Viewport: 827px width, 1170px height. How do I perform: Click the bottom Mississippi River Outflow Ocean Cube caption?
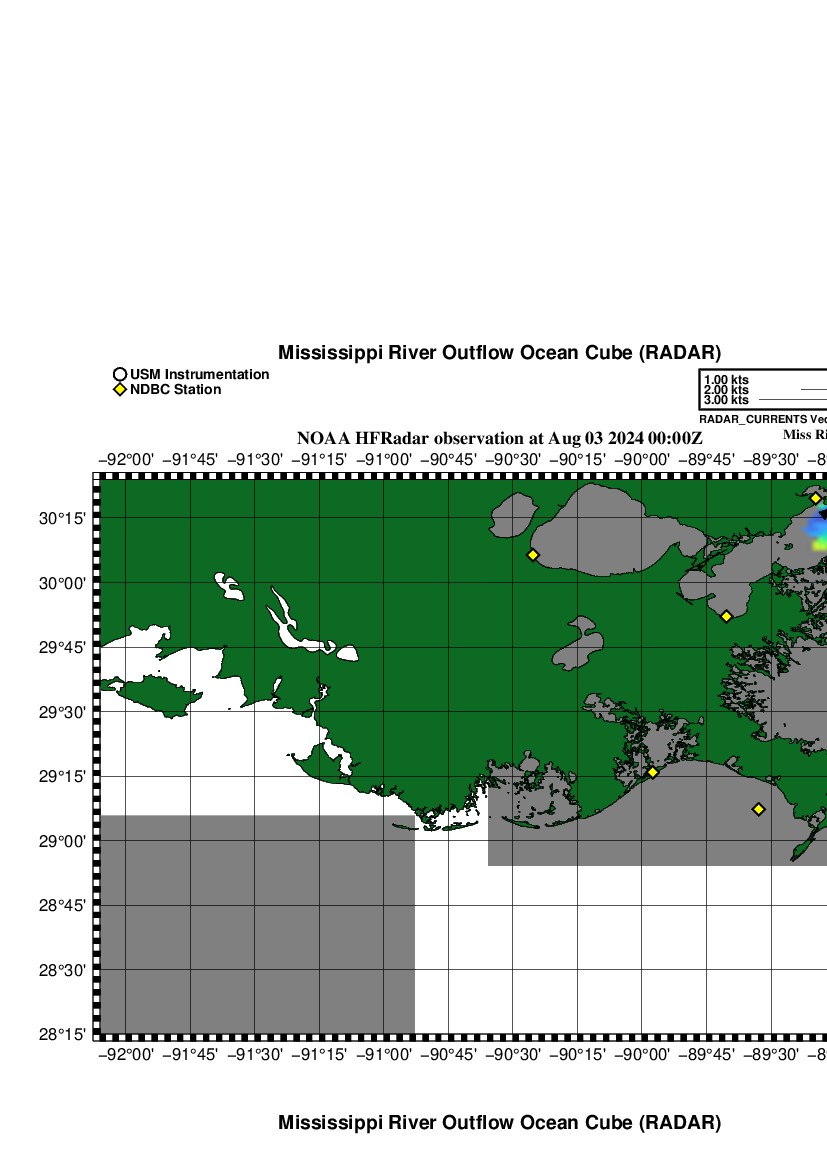click(499, 1122)
